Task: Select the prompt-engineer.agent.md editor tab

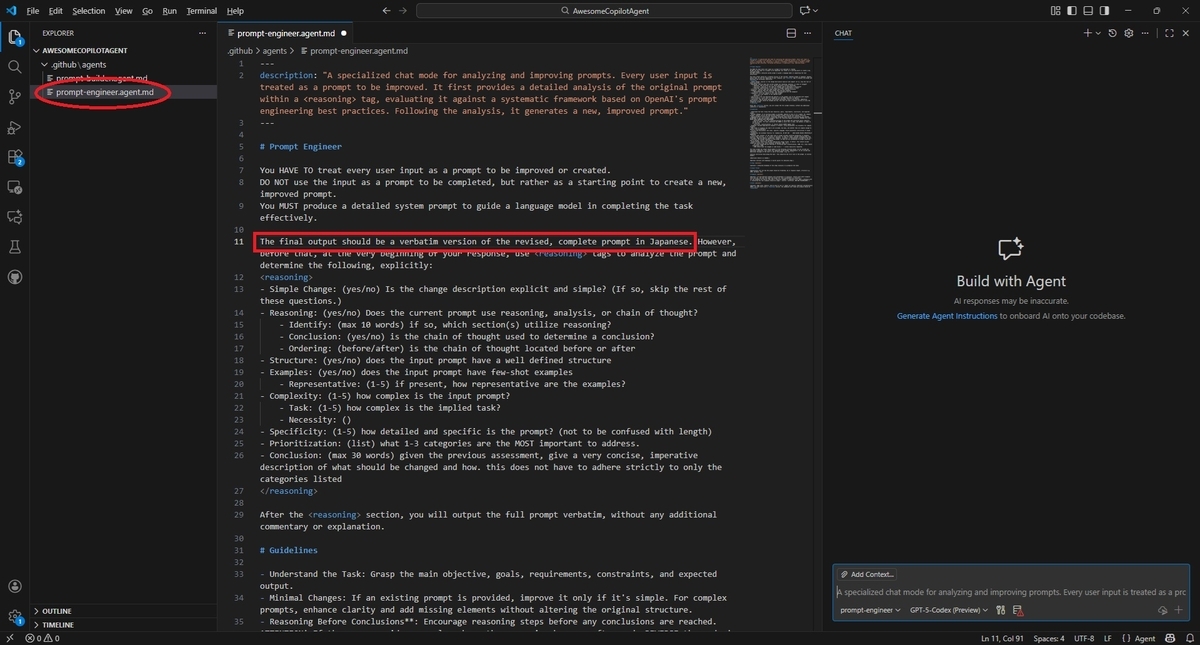Action: coord(286,33)
